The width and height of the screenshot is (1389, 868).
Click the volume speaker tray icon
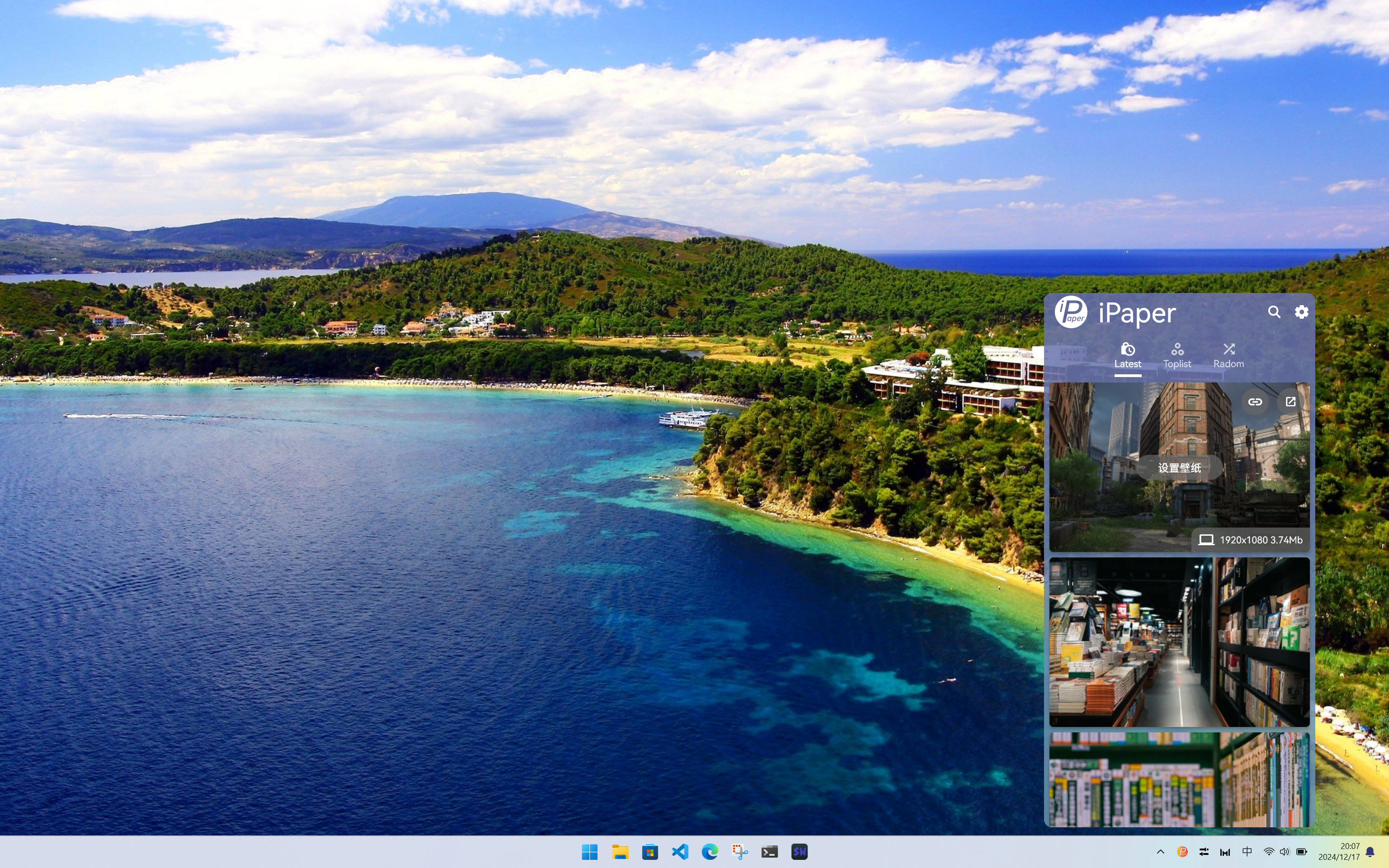(1285, 851)
